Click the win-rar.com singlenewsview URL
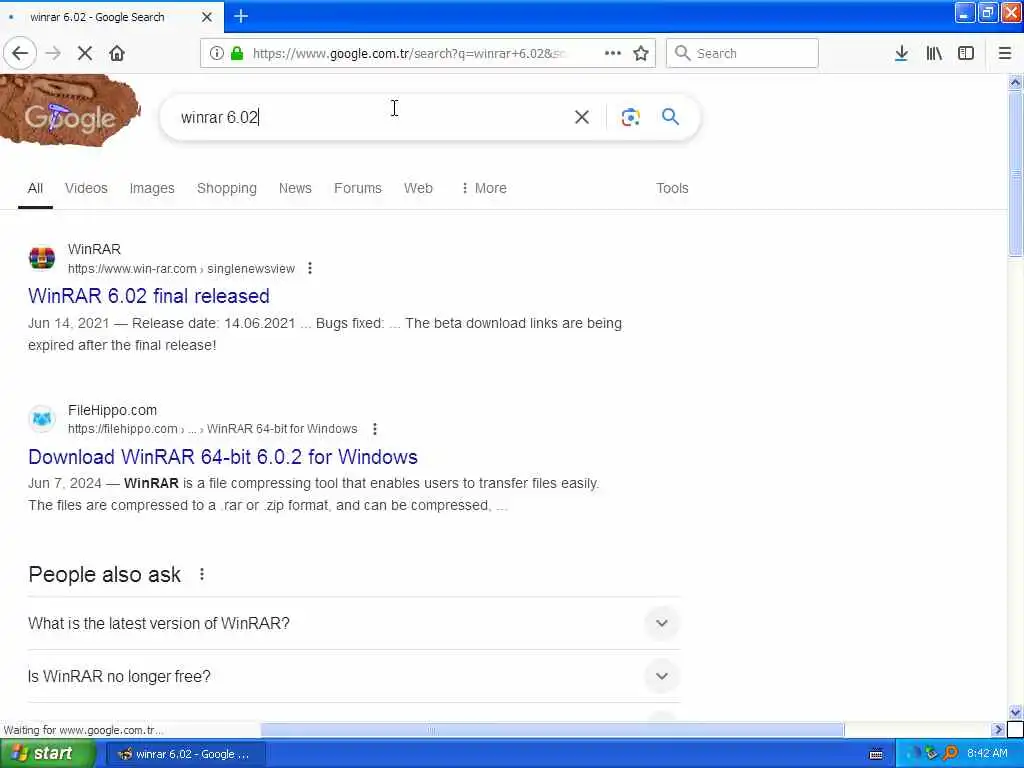 tap(182, 268)
